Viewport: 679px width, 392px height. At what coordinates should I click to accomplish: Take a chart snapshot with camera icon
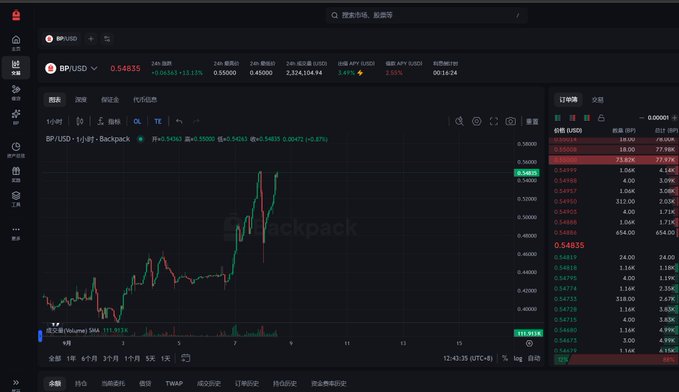511,121
